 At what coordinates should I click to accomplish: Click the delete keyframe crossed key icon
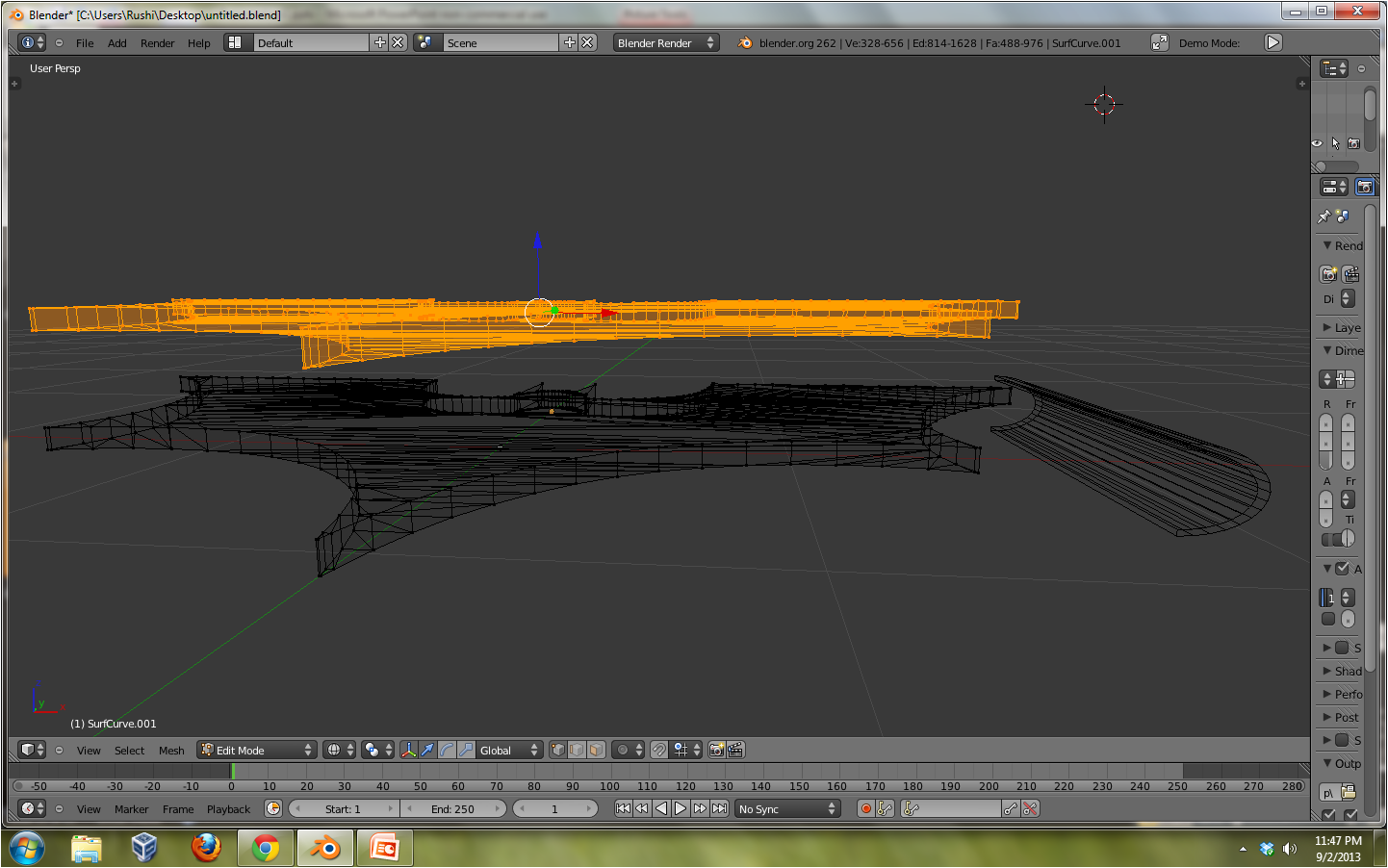click(x=1030, y=808)
